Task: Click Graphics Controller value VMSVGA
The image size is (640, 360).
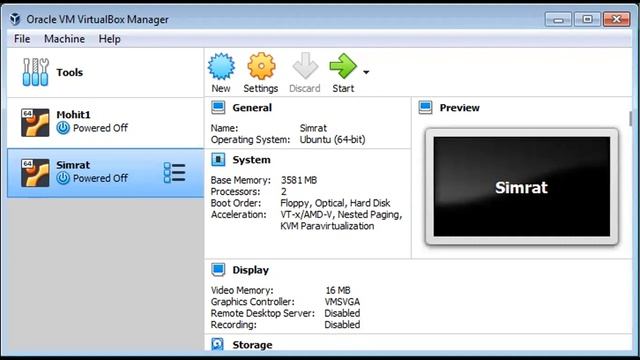Action: click(x=342, y=302)
